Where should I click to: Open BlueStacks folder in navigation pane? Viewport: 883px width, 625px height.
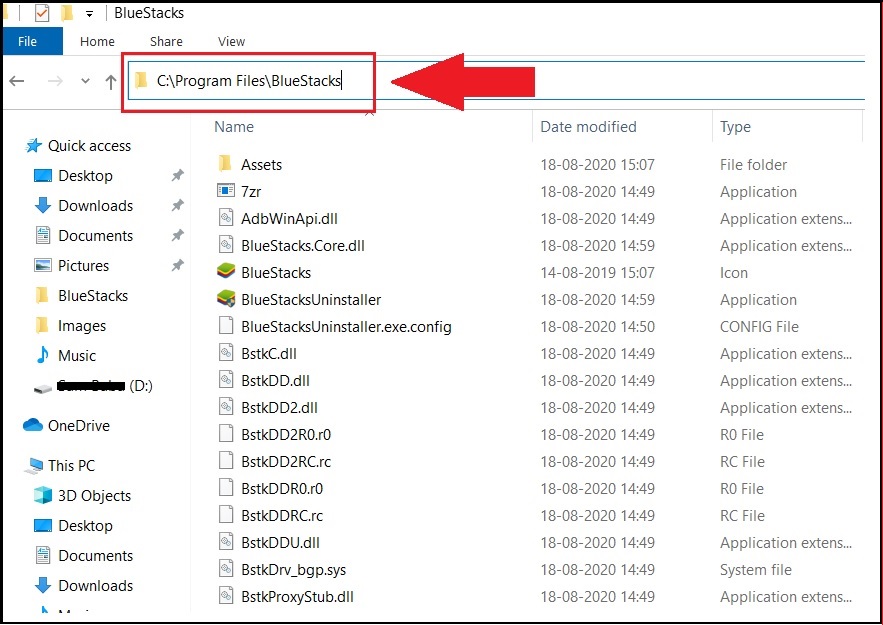coord(93,296)
